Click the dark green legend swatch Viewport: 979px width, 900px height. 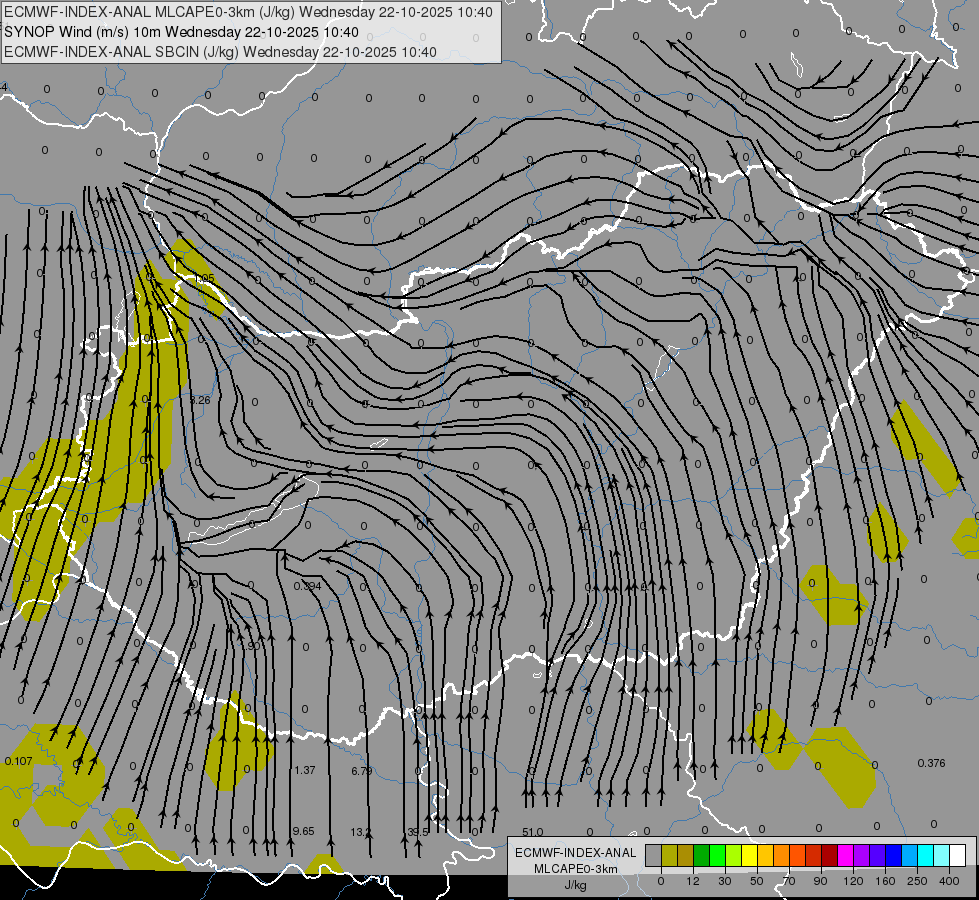point(702,856)
